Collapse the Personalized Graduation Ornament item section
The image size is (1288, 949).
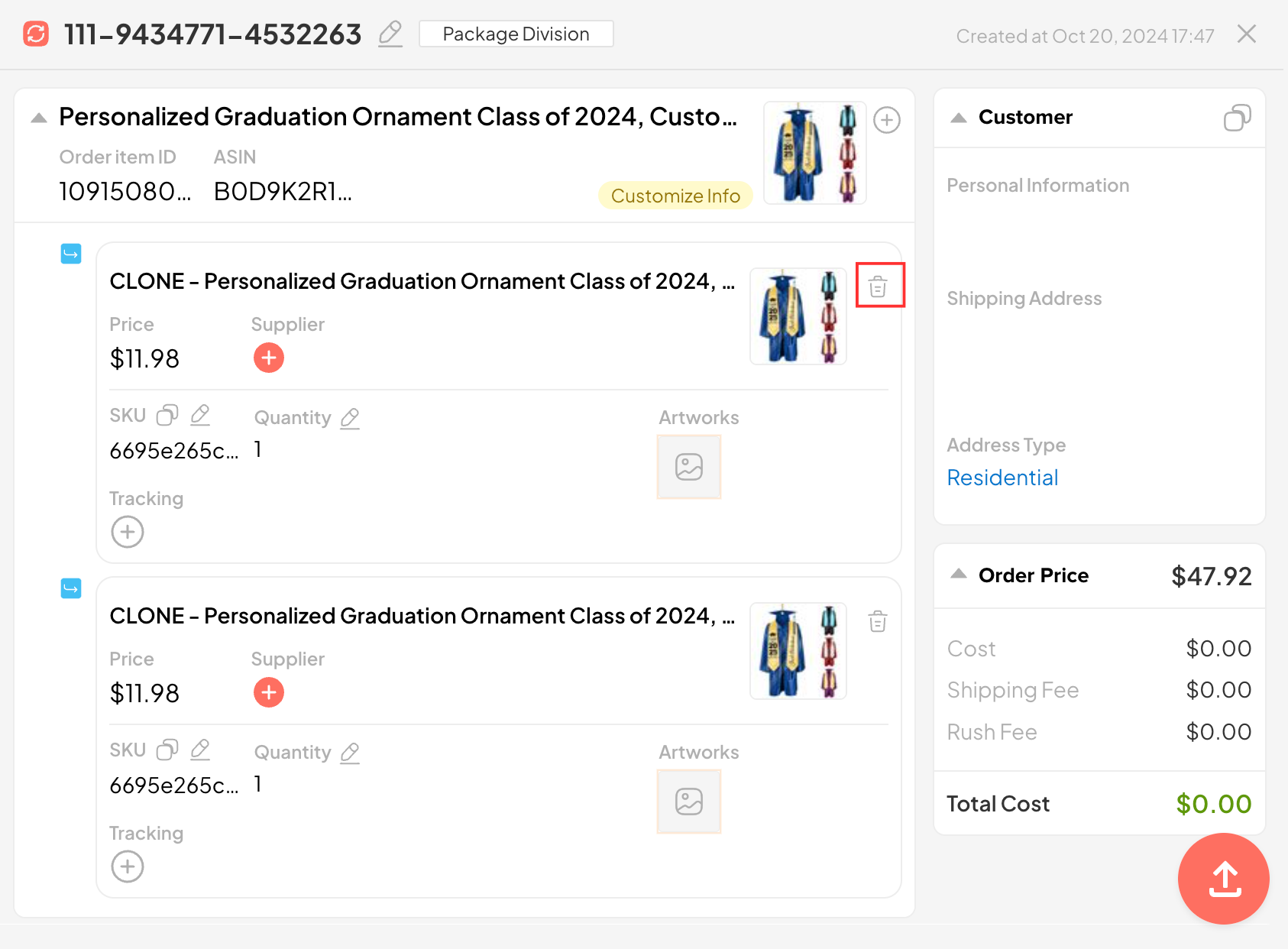[39, 118]
